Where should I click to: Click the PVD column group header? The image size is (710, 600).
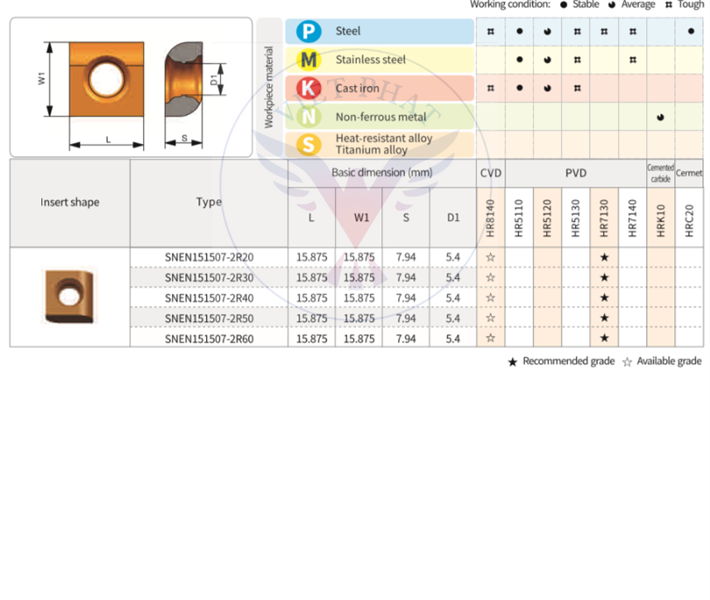(x=576, y=173)
